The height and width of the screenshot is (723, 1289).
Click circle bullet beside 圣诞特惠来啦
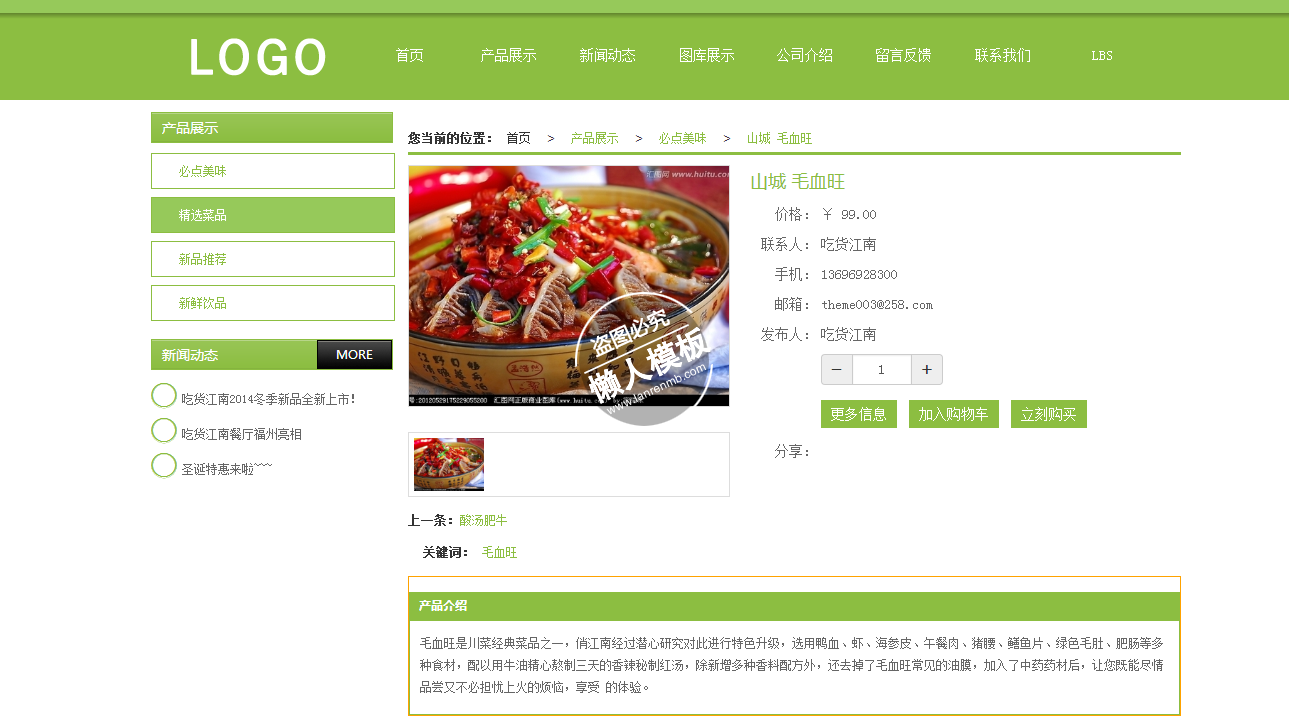pos(164,465)
